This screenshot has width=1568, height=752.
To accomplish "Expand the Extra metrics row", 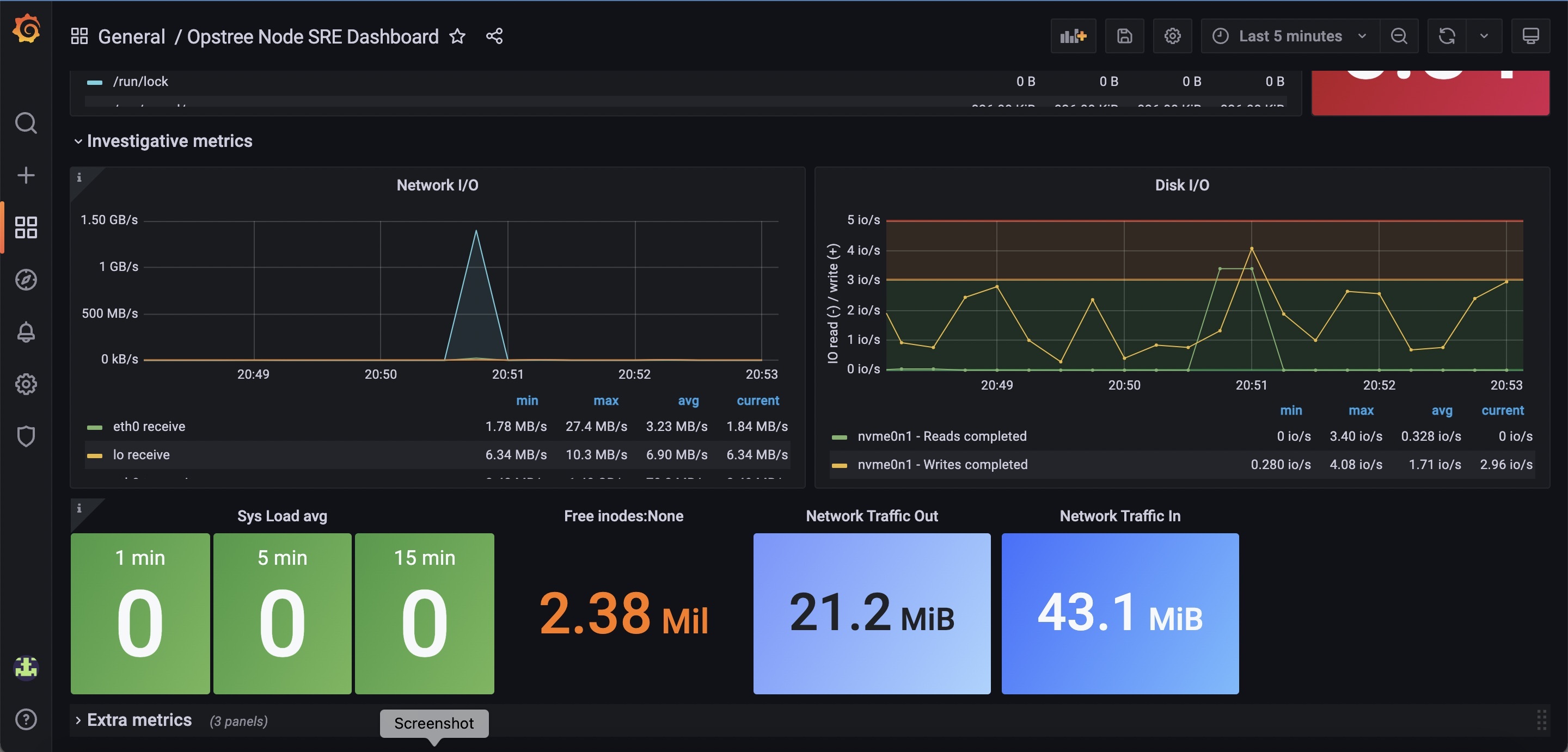I will pos(139,720).
